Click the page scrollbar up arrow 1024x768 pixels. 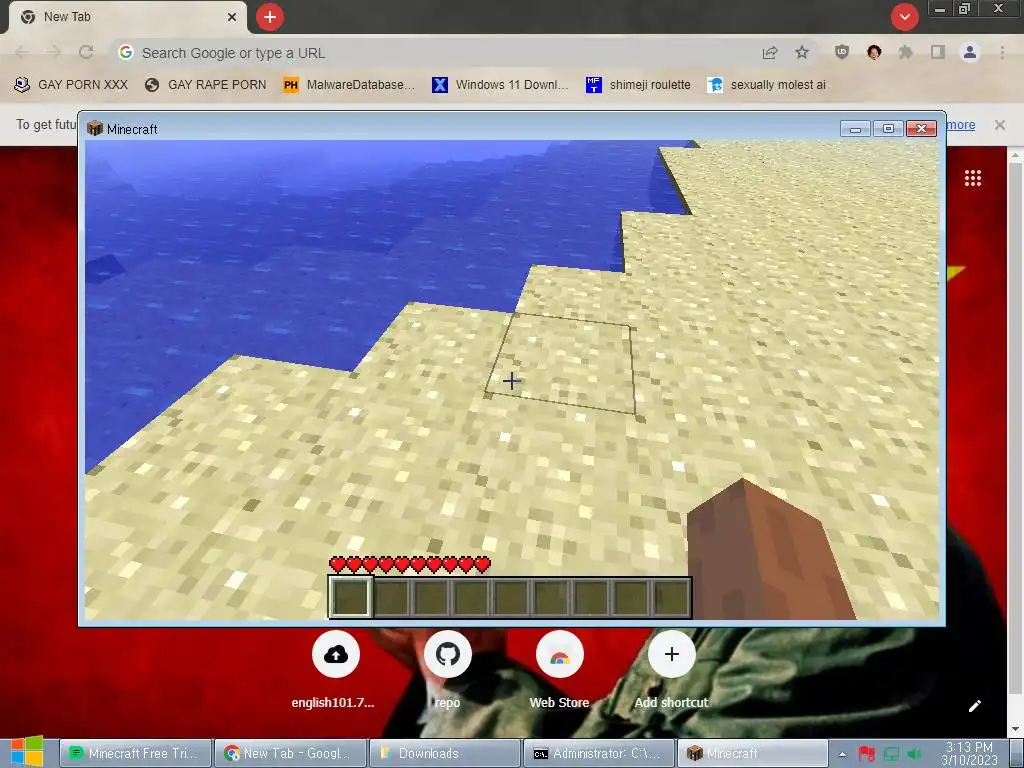1016,155
